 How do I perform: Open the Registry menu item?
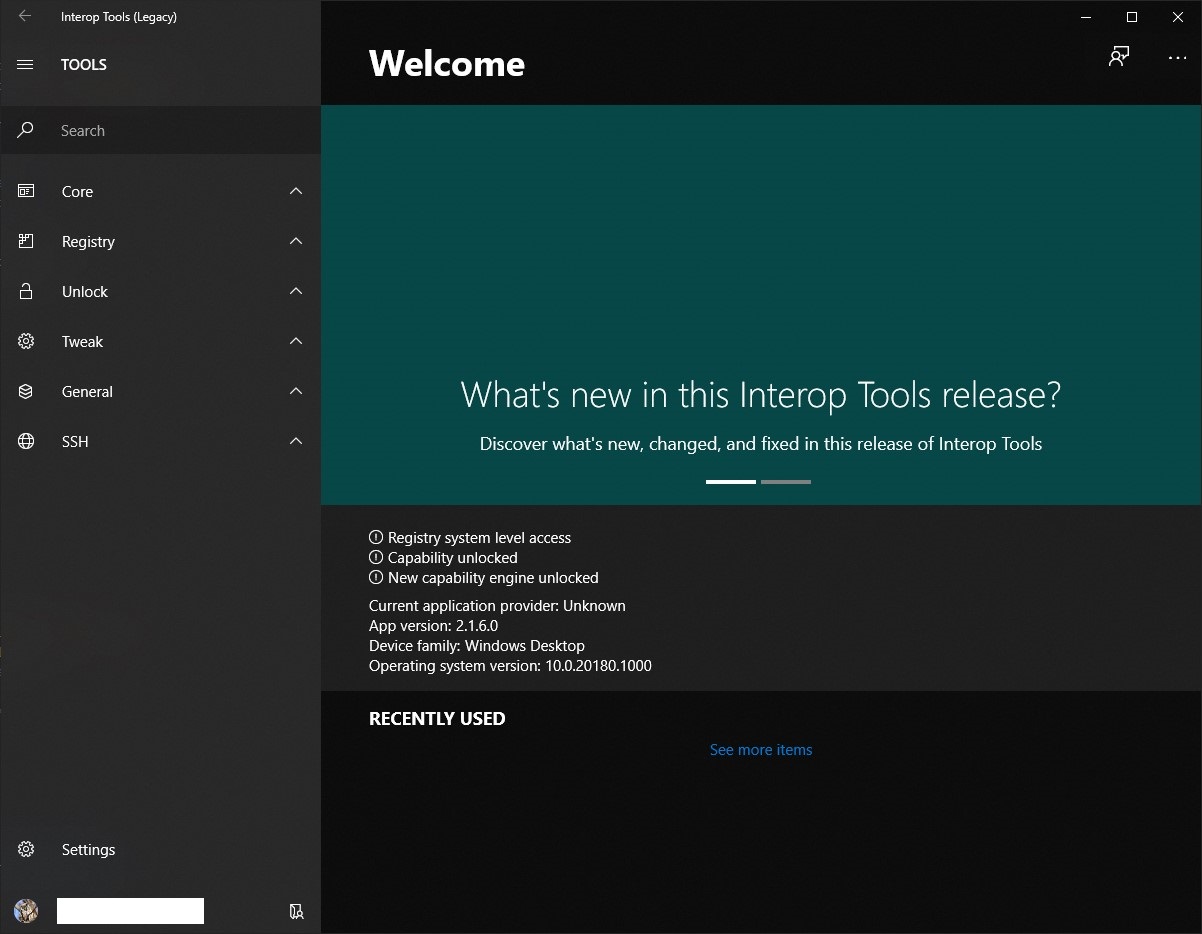click(x=160, y=241)
